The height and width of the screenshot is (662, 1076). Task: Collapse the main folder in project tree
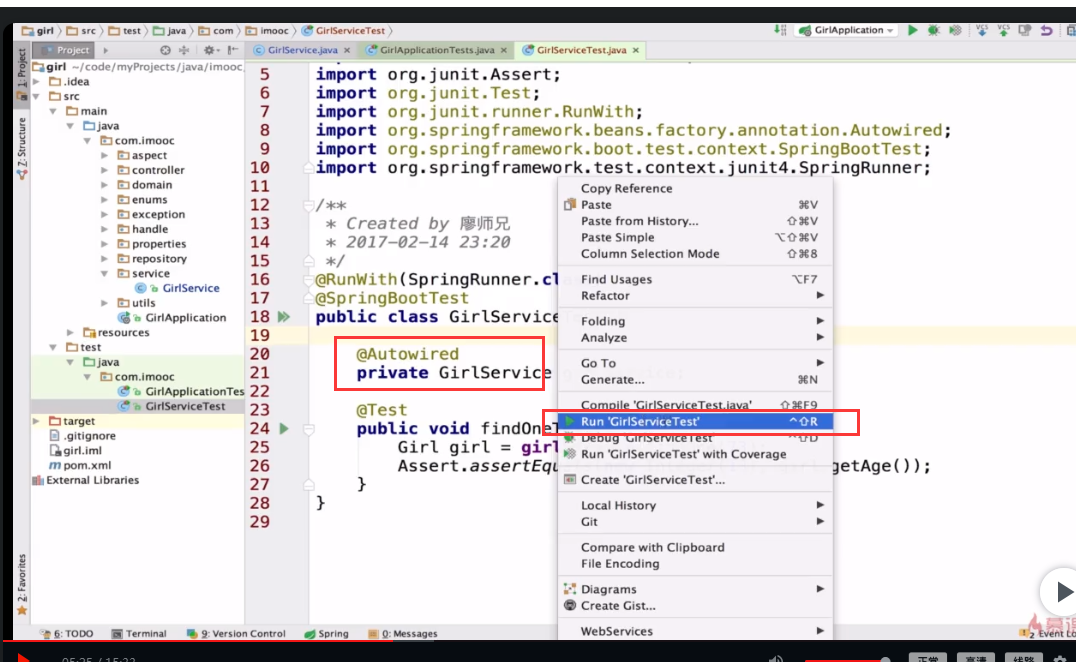pyautogui.click(x=54, y=111)
